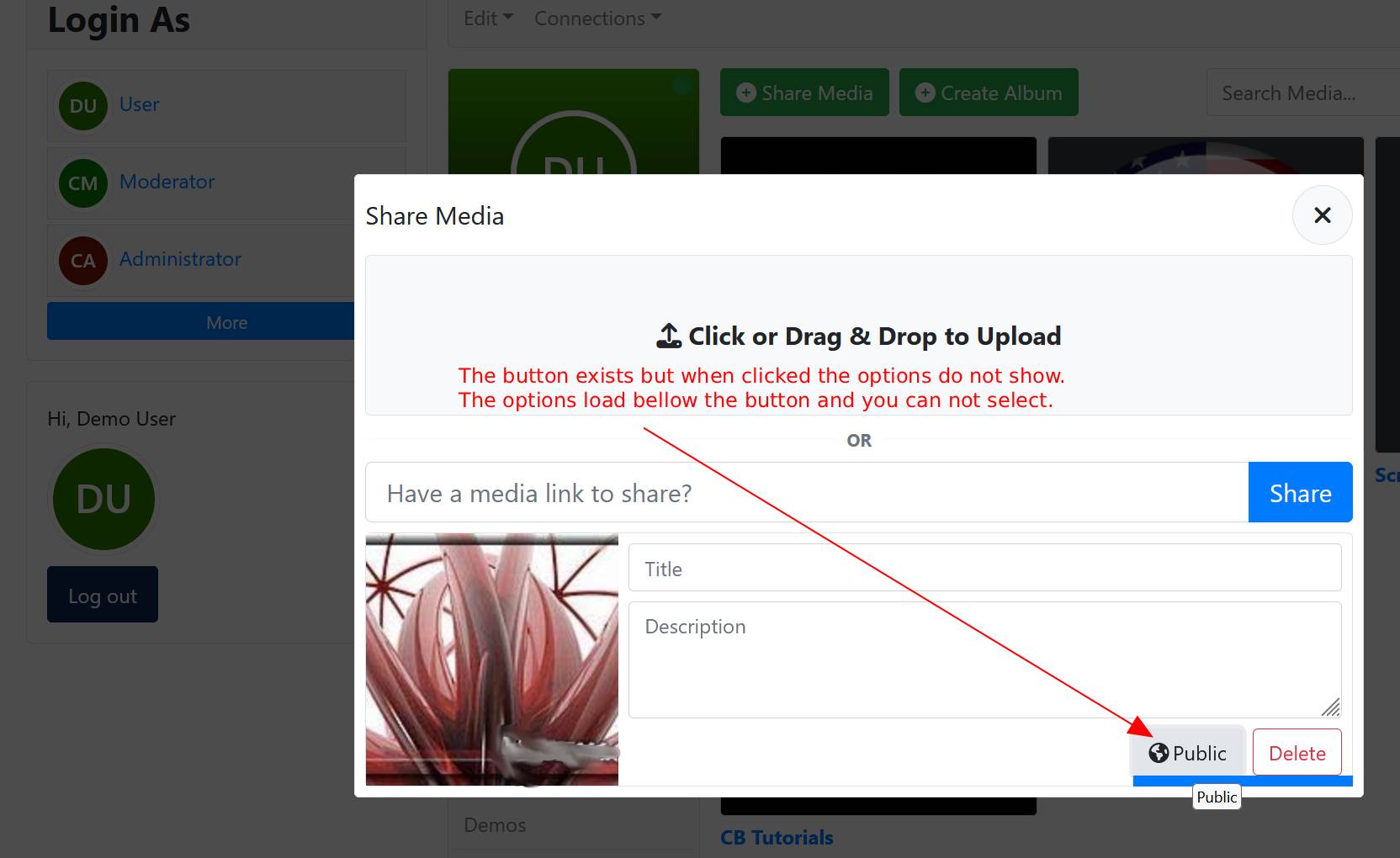Click the large Demo User avatar
Screen dimensions: 1400x858
[x=103, y=500]
